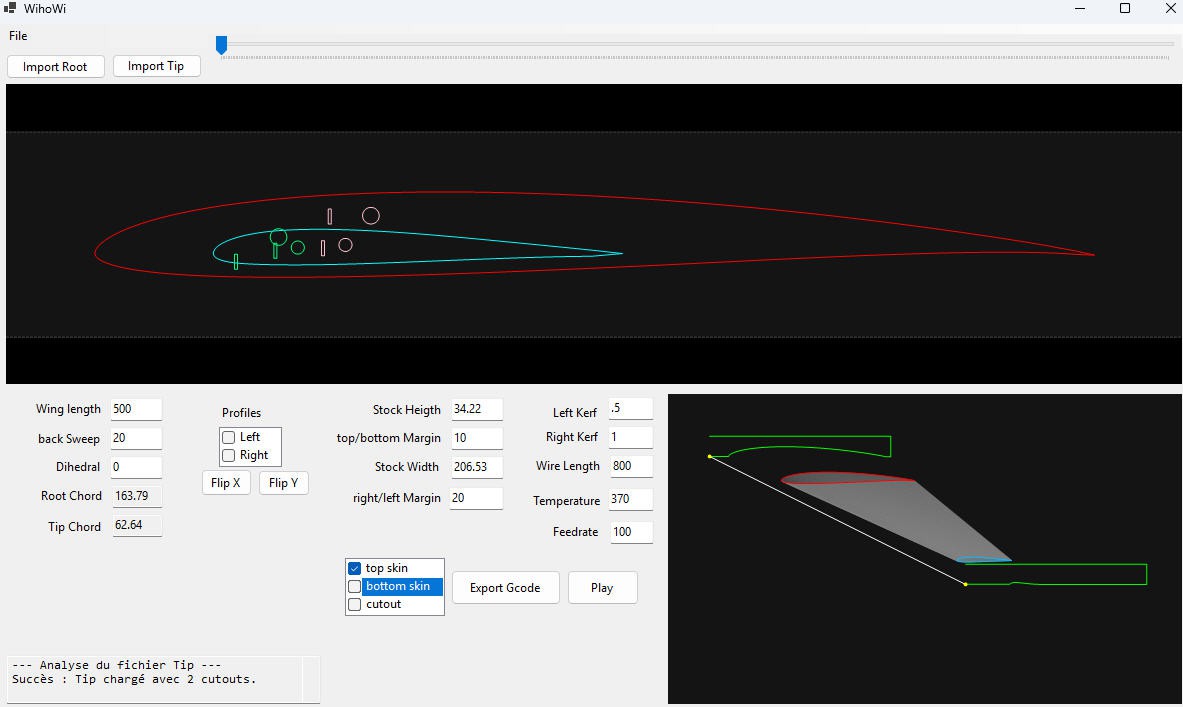
Task: Click the timeline slider thumb at top
Action: point(222,45)
